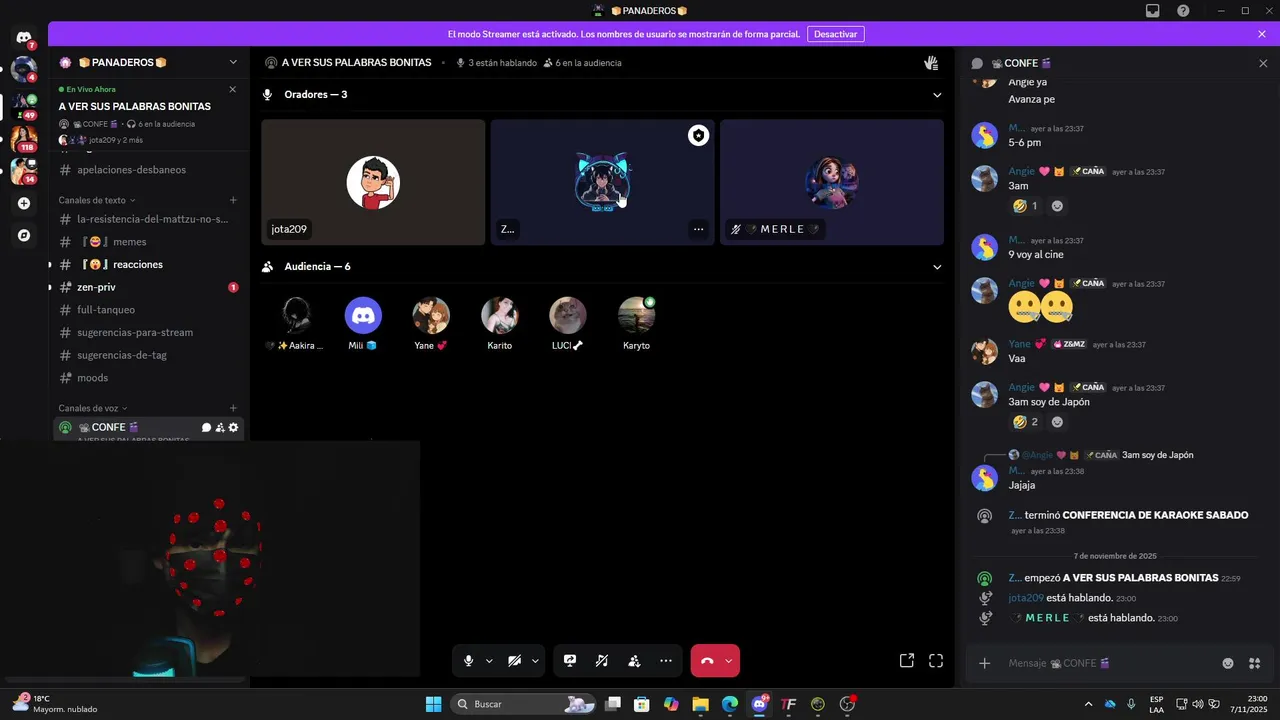Open the more options ellipsis in call controls
1280x720 pixels.
click(666, 661)
